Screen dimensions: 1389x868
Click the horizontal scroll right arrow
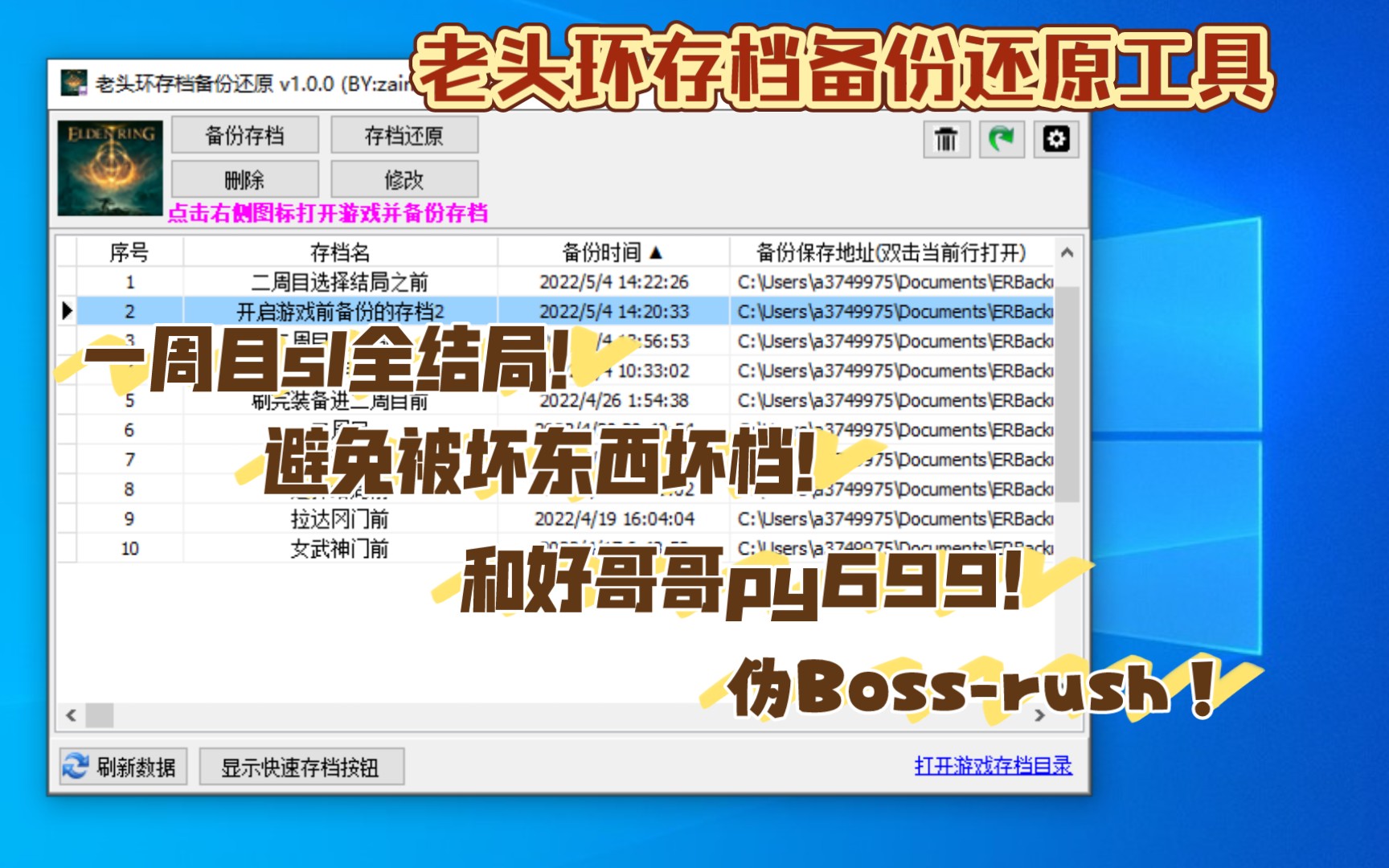[1040, 714]
